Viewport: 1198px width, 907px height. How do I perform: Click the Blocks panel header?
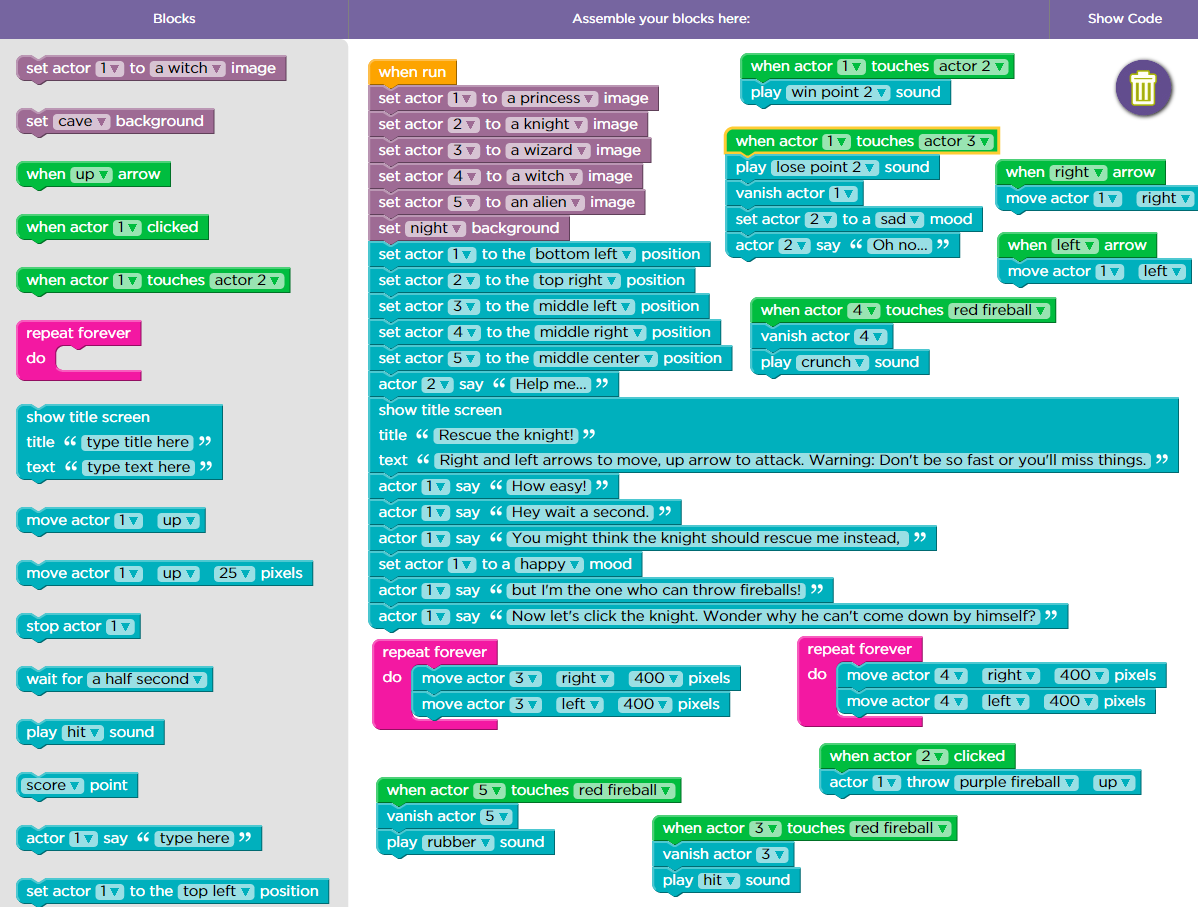[x=173, y=18]
